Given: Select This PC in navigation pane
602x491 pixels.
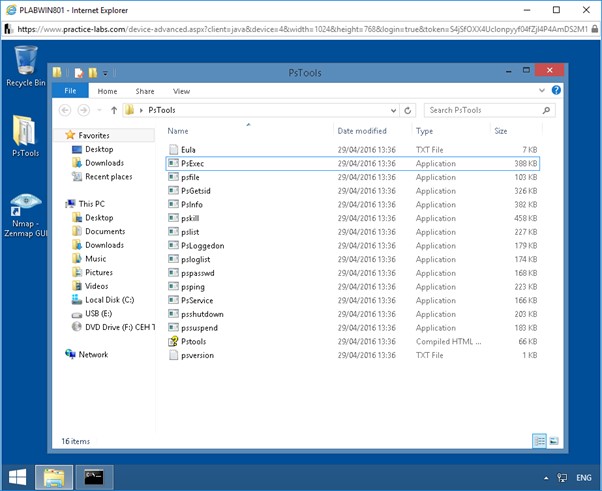Looking at the screenshot, I should [x=91, y=204].
